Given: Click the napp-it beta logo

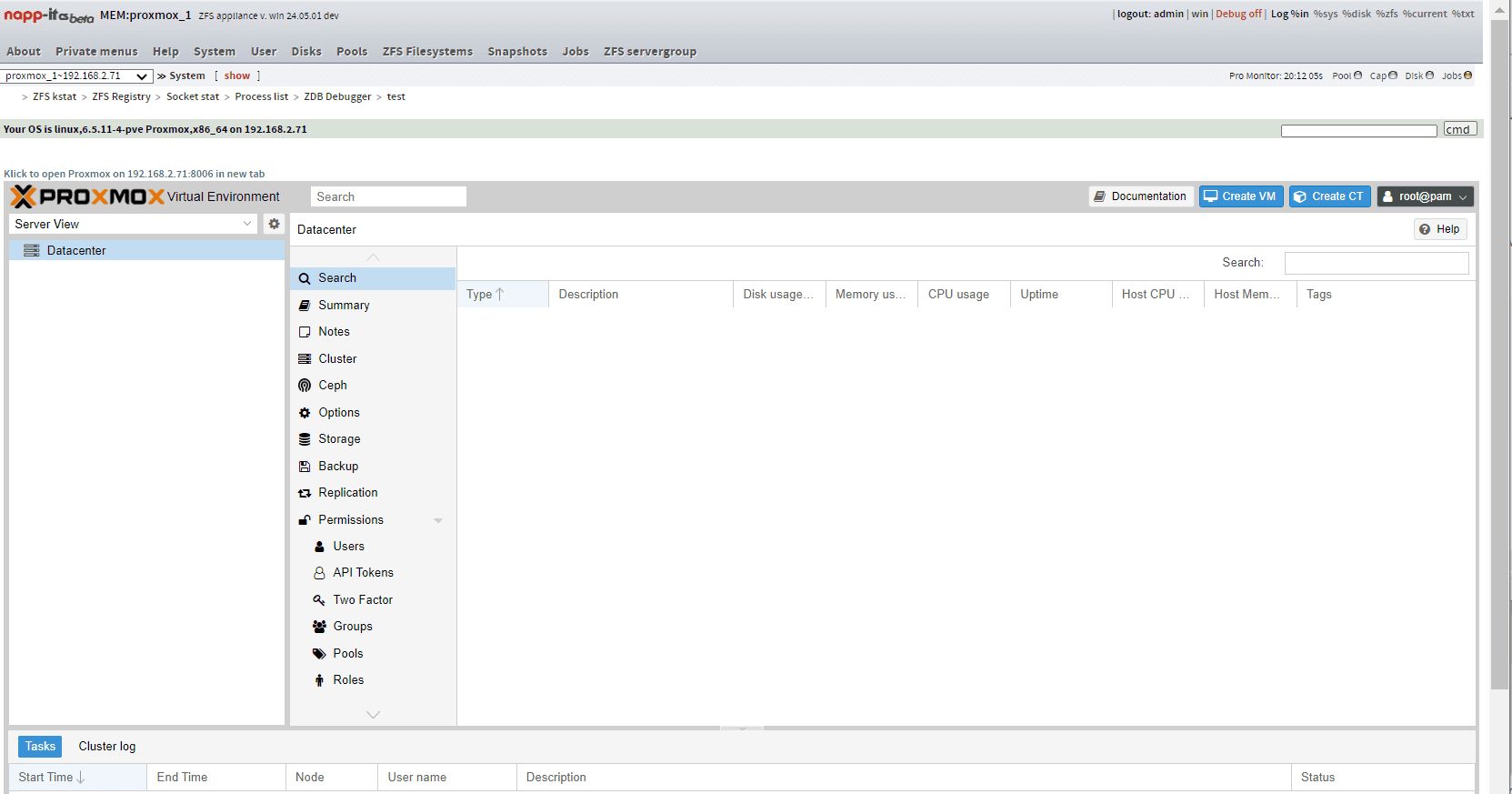Looking at the screenshot, I should (48, 15).
